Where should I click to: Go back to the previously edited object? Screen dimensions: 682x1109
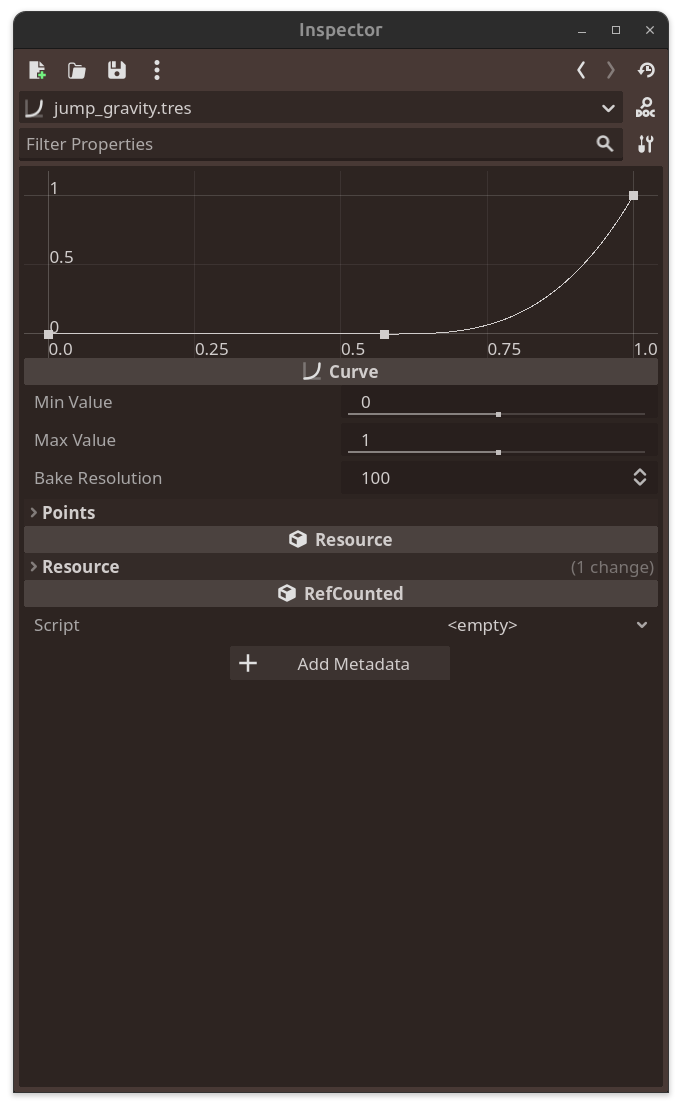pos(581,70)
